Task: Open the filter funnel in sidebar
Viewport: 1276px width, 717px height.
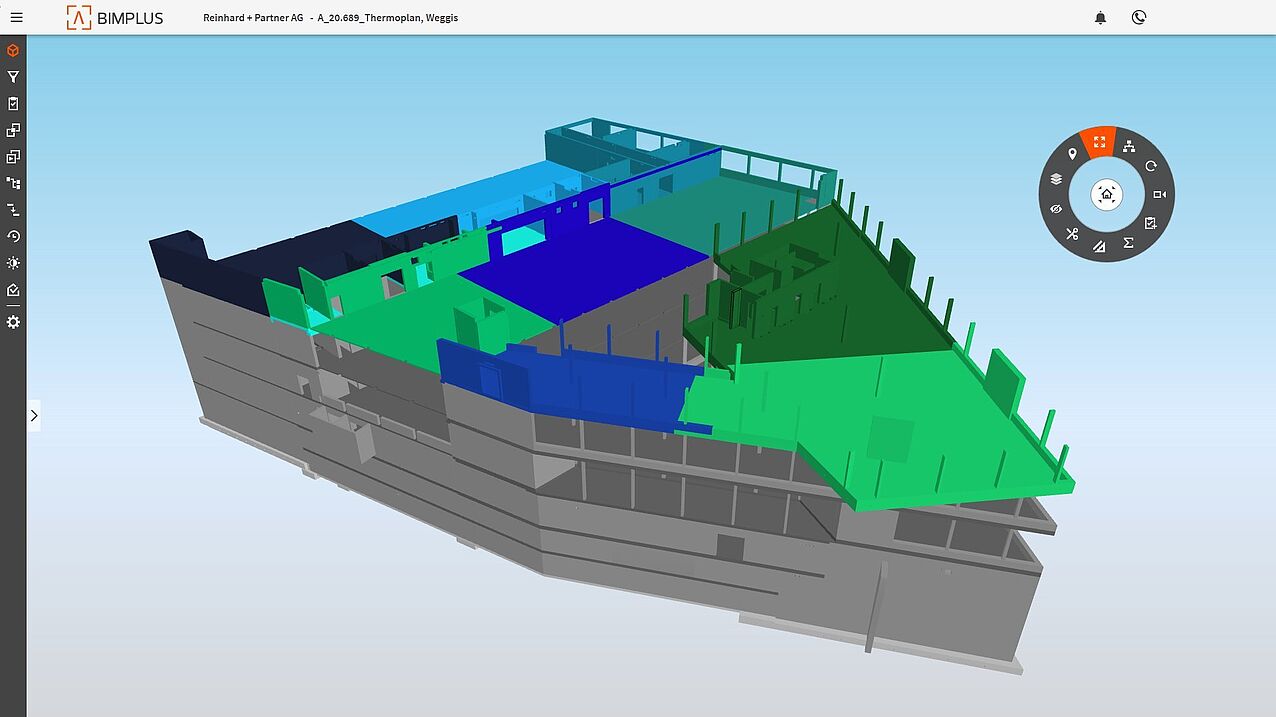Action: click(x=13, y=77)
